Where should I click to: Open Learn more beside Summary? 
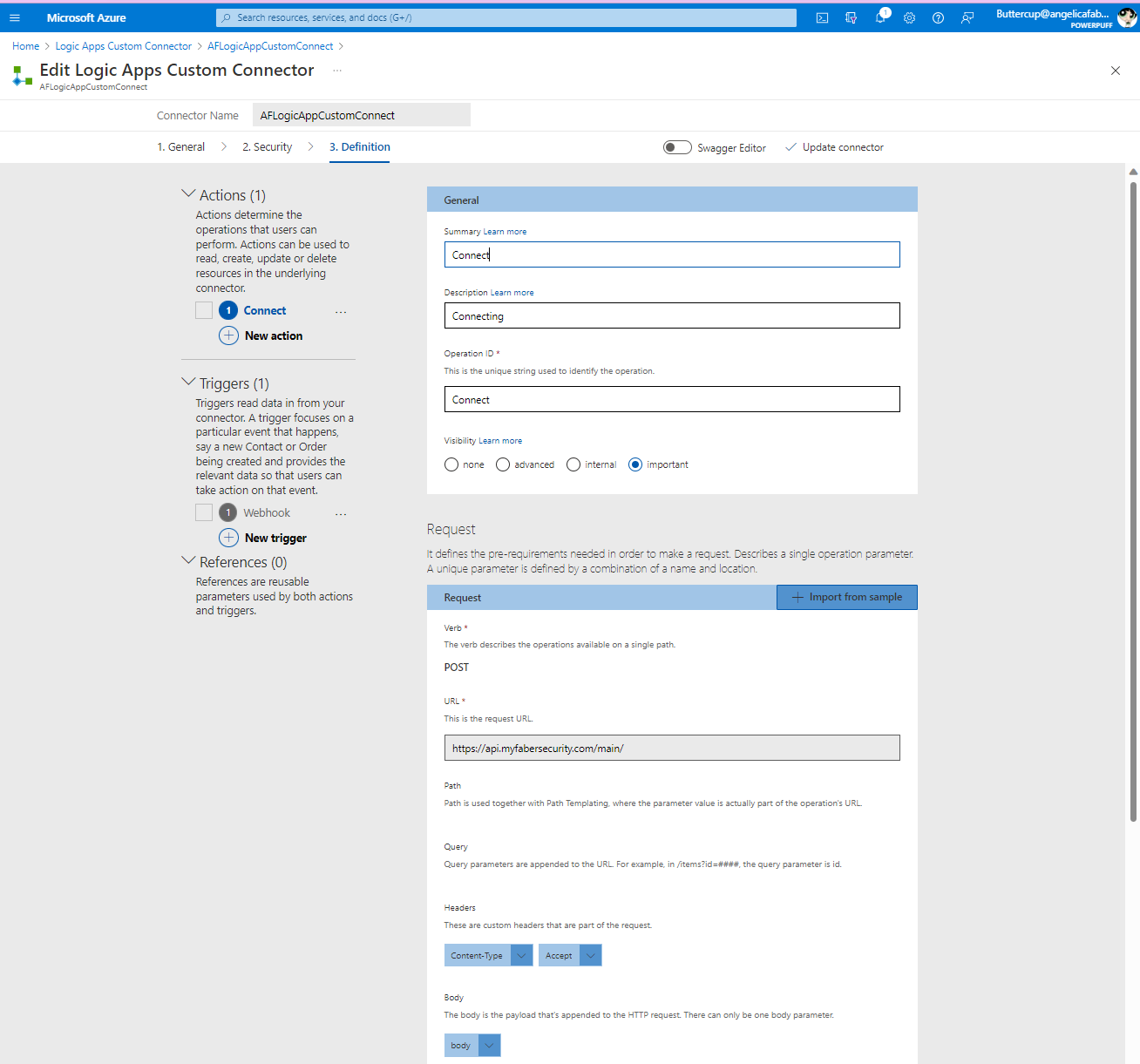pyautogui.click(x=506, y=231)
